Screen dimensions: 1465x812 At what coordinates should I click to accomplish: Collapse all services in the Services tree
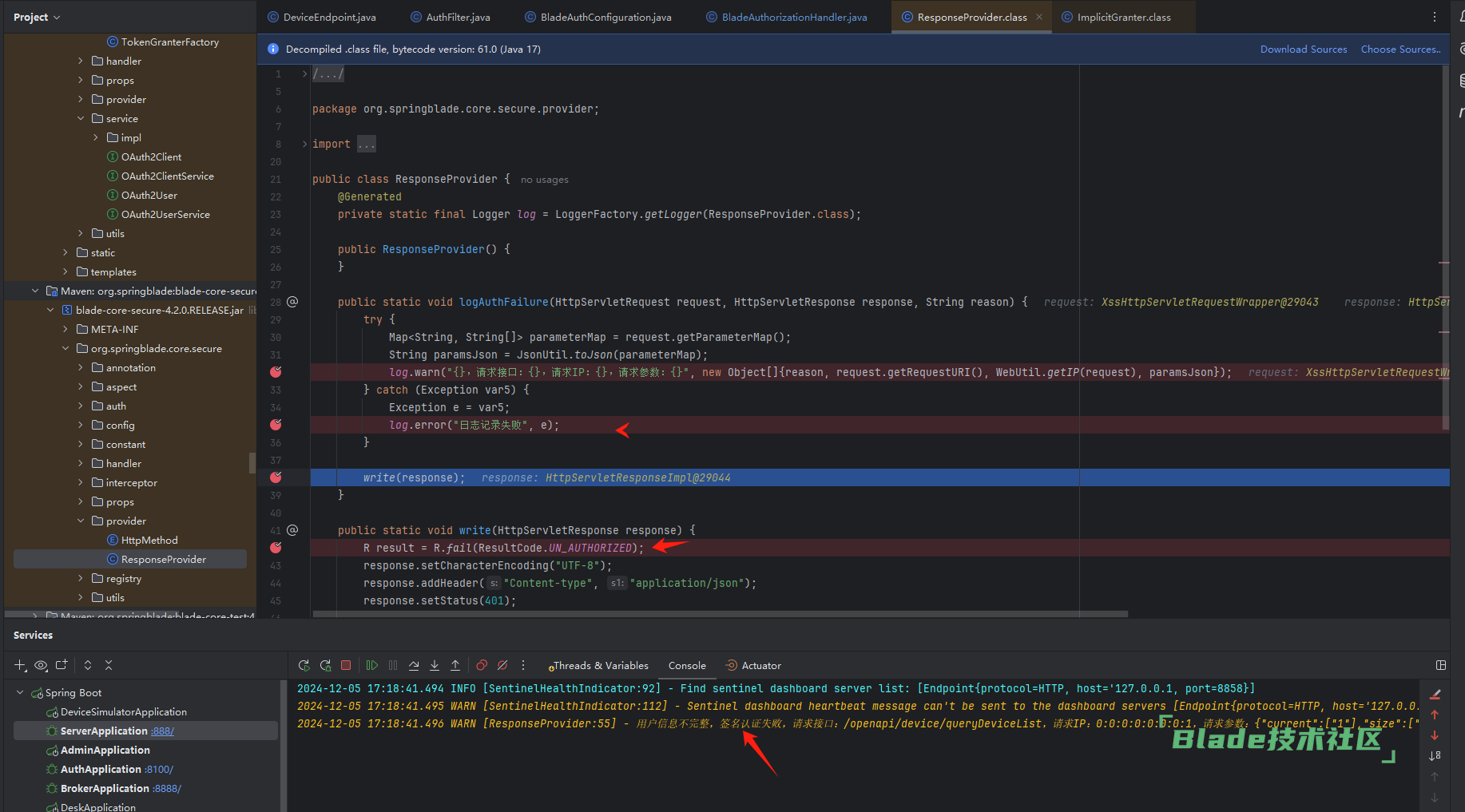click(109, 665)
